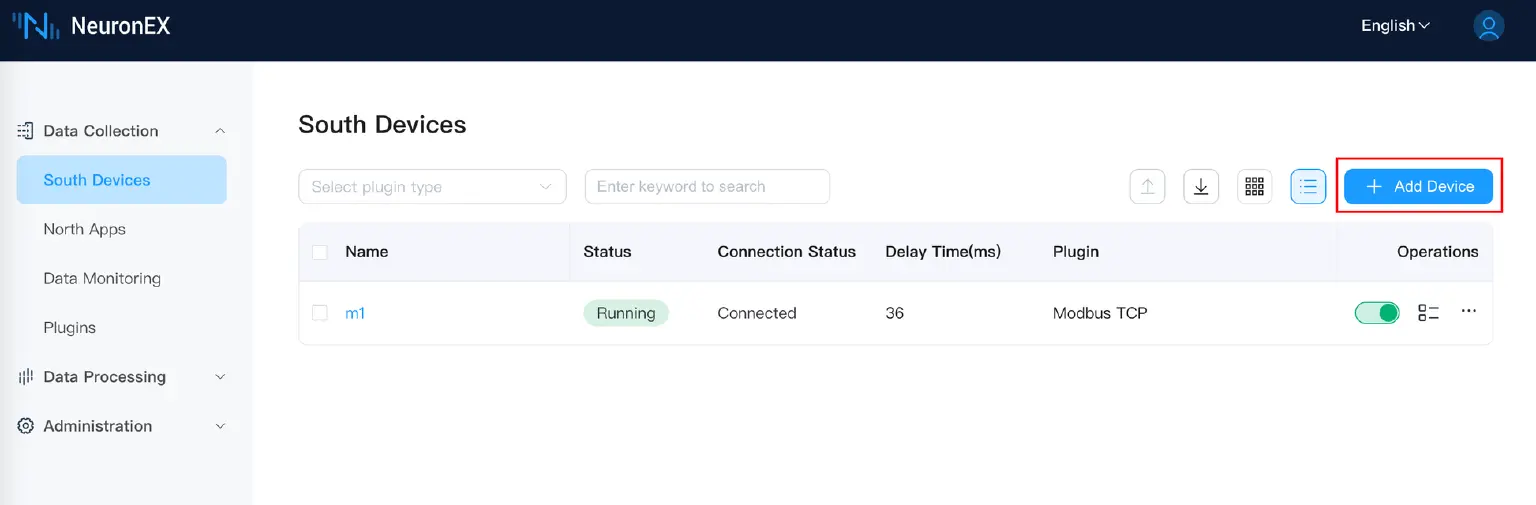
Task: Go to North Apps page
Action: click(85, 229)
